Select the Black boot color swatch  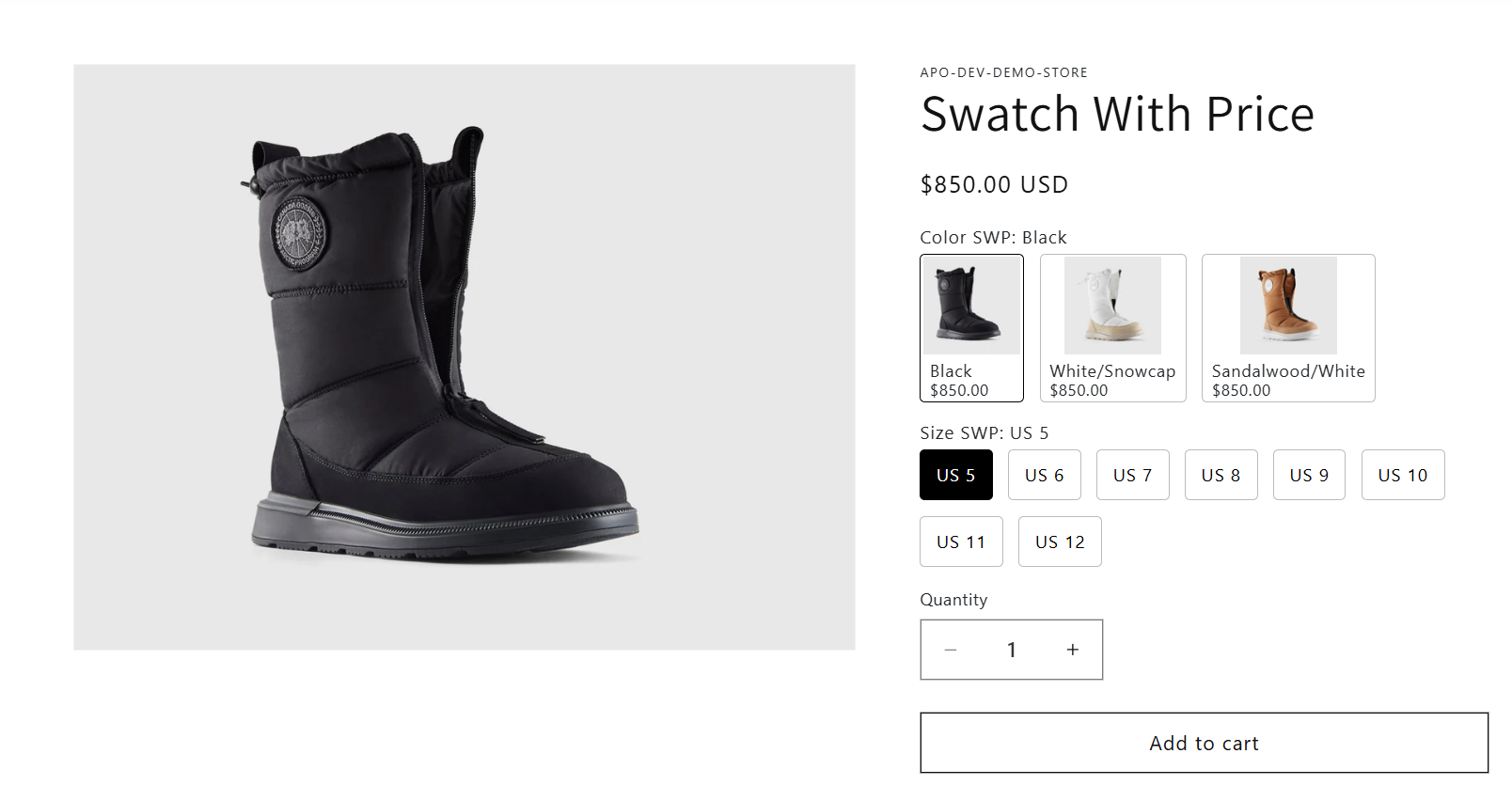[971, 328]
